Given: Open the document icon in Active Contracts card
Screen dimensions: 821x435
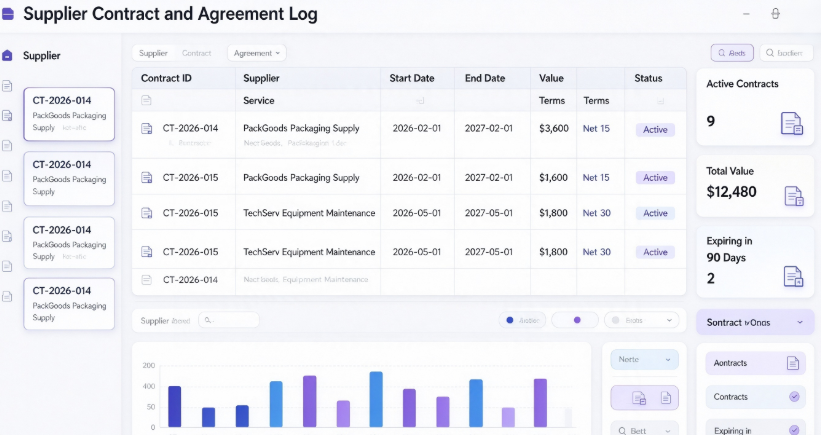Looking at the screenshot, I should (x=792, y=124).
